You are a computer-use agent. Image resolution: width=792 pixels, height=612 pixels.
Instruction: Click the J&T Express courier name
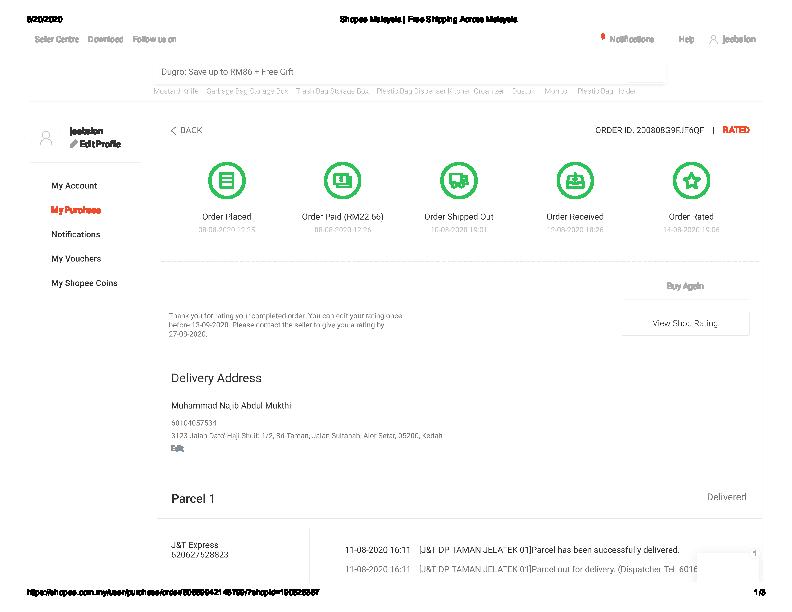click(x=194, y=545)
